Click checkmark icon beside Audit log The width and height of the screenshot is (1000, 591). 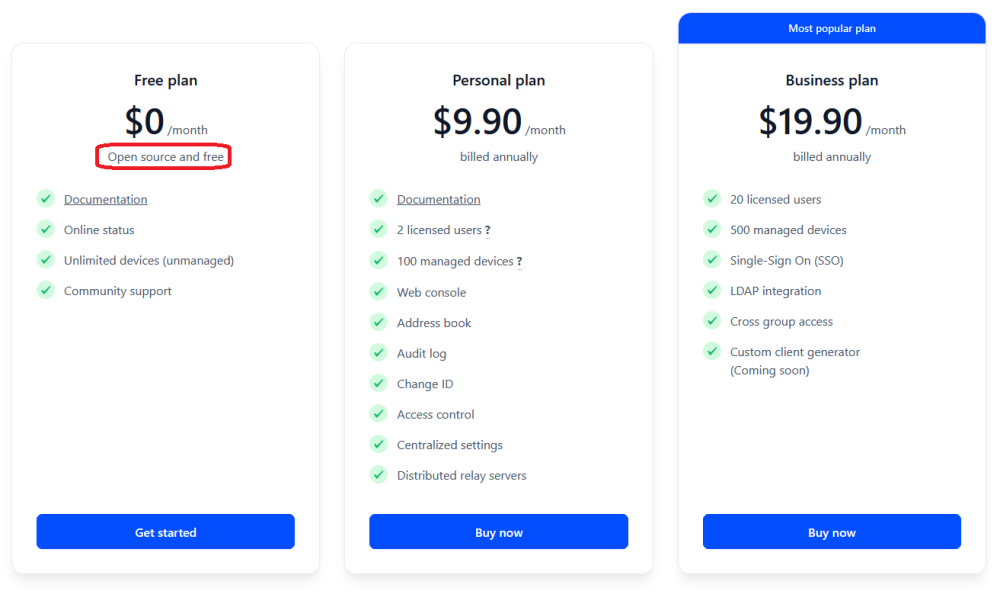pyautogui.click(x=379, y=353)
